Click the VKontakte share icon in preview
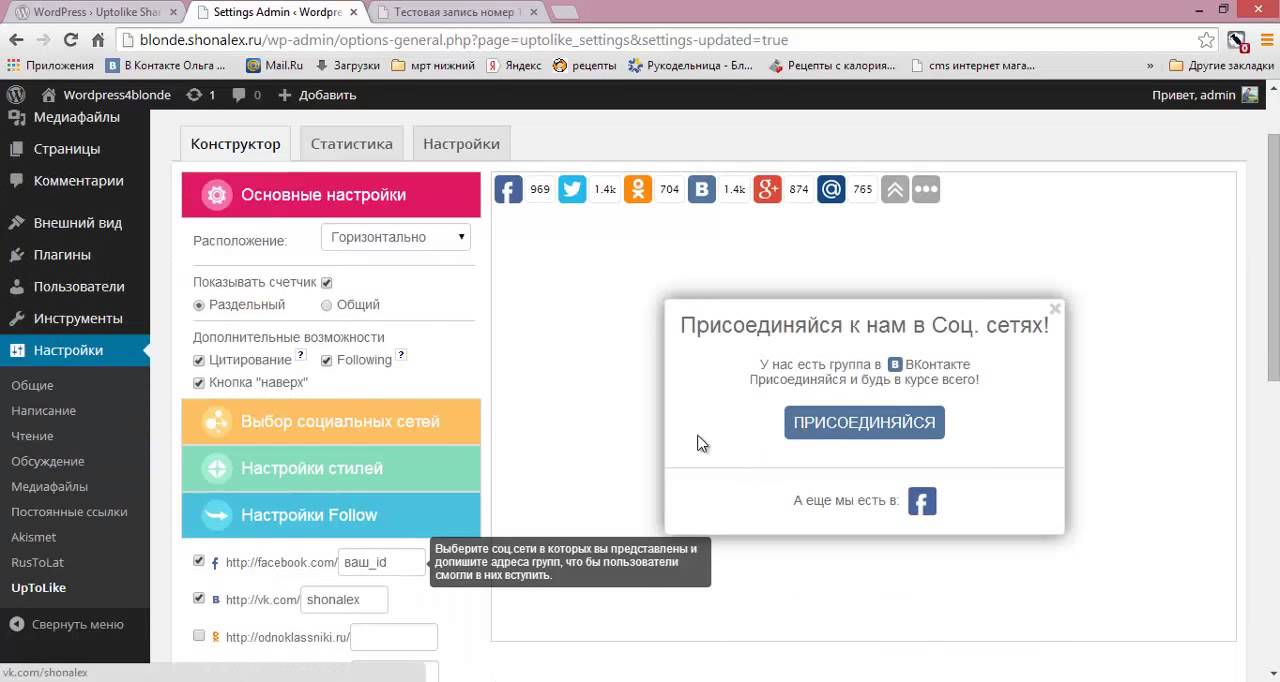1280x682 pixels. click(702, 189)
